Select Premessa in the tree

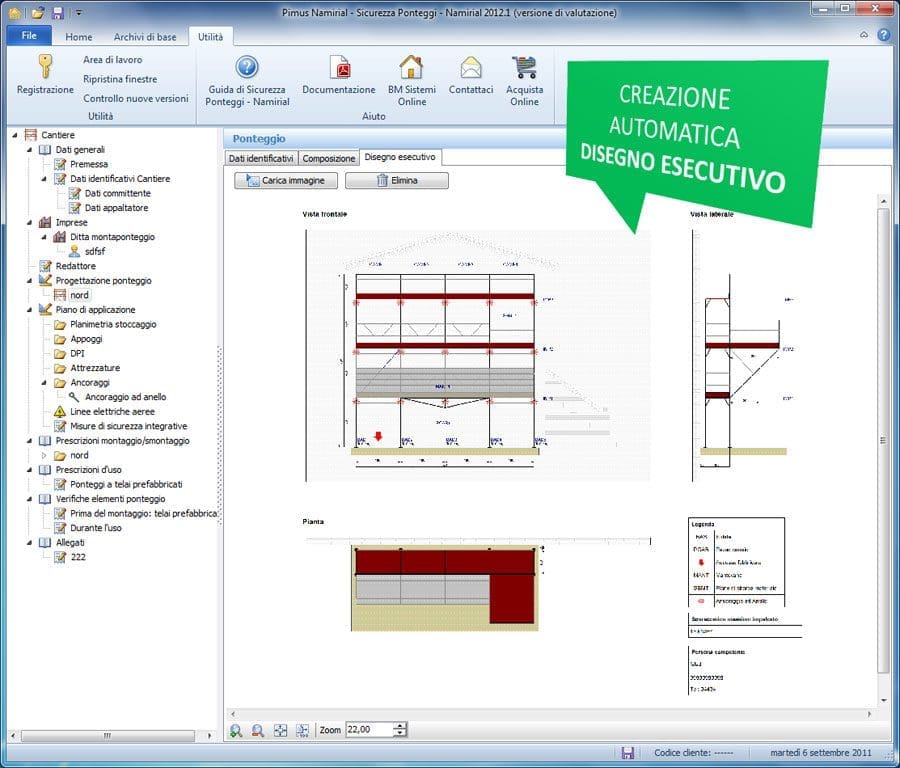(88, 164)
